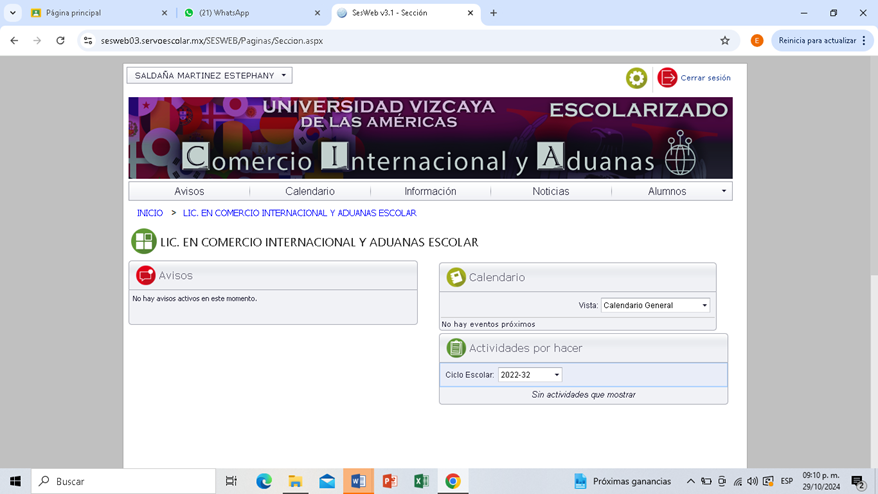The width and height of the screenshot is (878, 494).
Task: Go back in browser history
Action: click(14, 40)
